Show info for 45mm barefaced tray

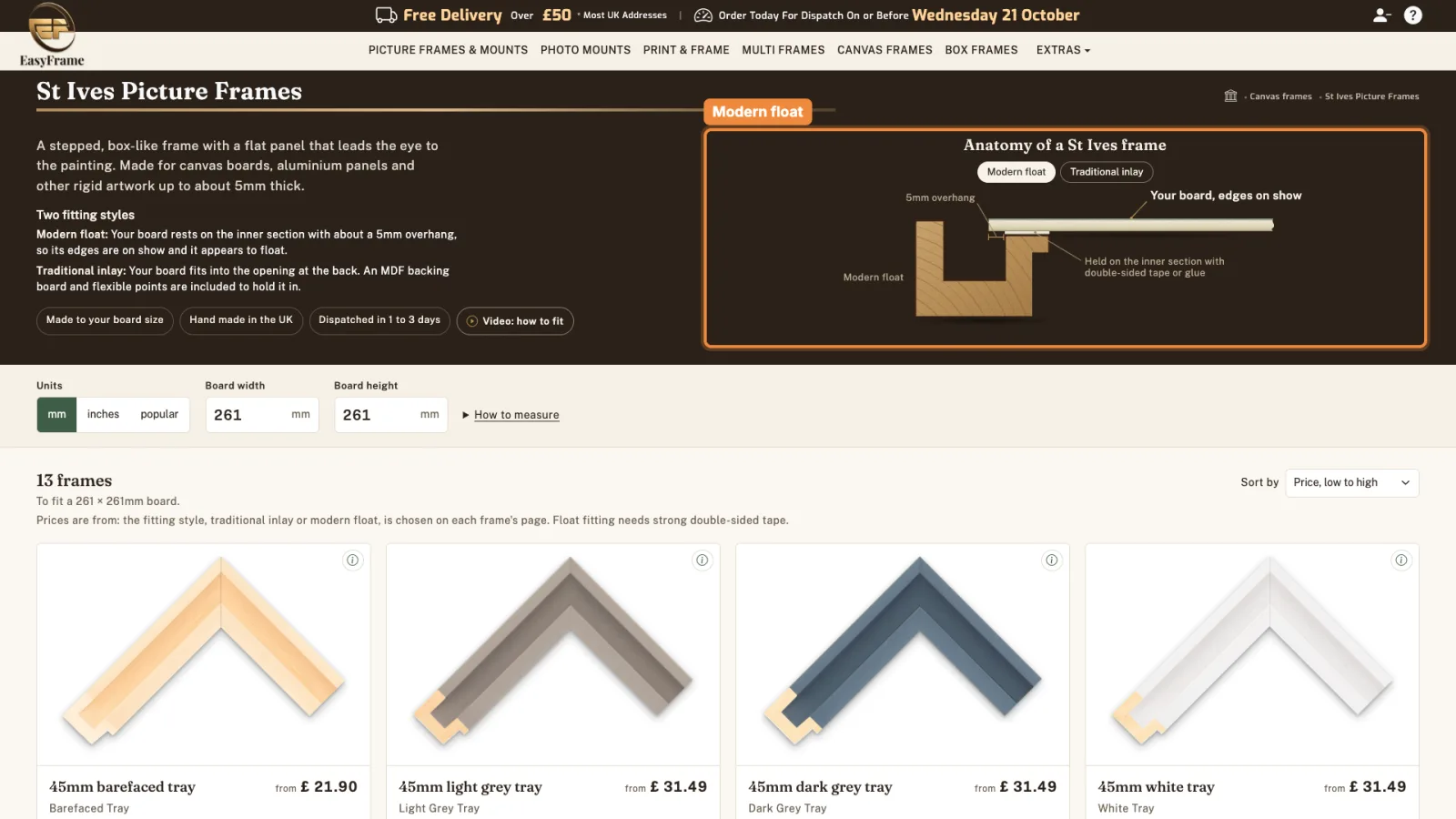(353, 561)
